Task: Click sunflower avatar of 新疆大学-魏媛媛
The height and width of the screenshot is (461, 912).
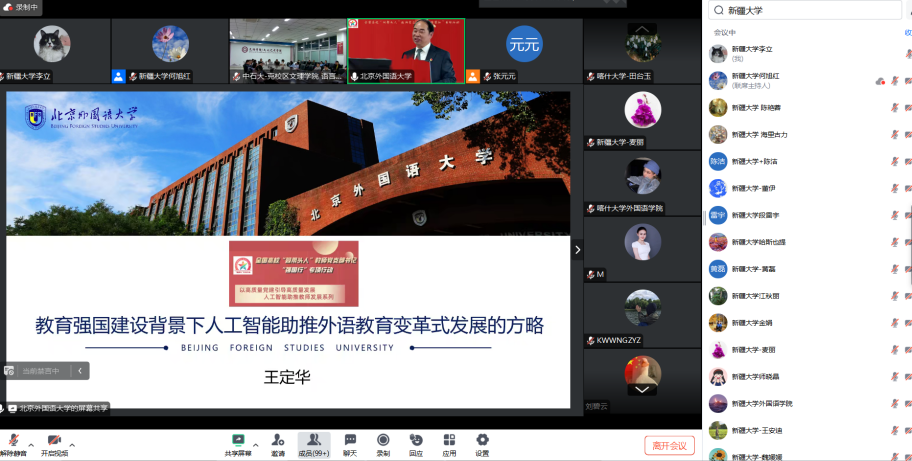Action: [718, 455]
